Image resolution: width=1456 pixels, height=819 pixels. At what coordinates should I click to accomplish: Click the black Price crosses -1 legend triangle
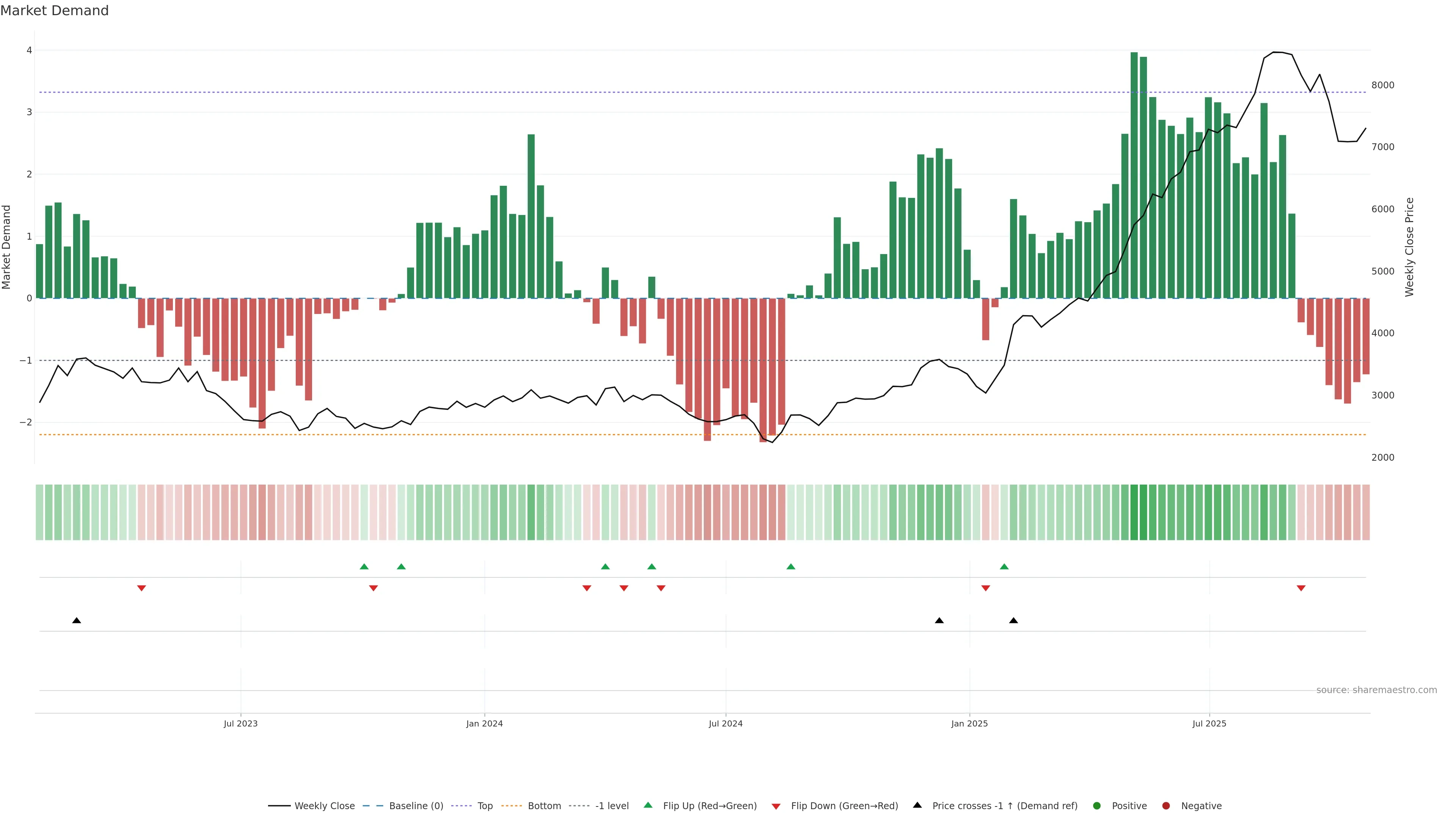(917, 805)
